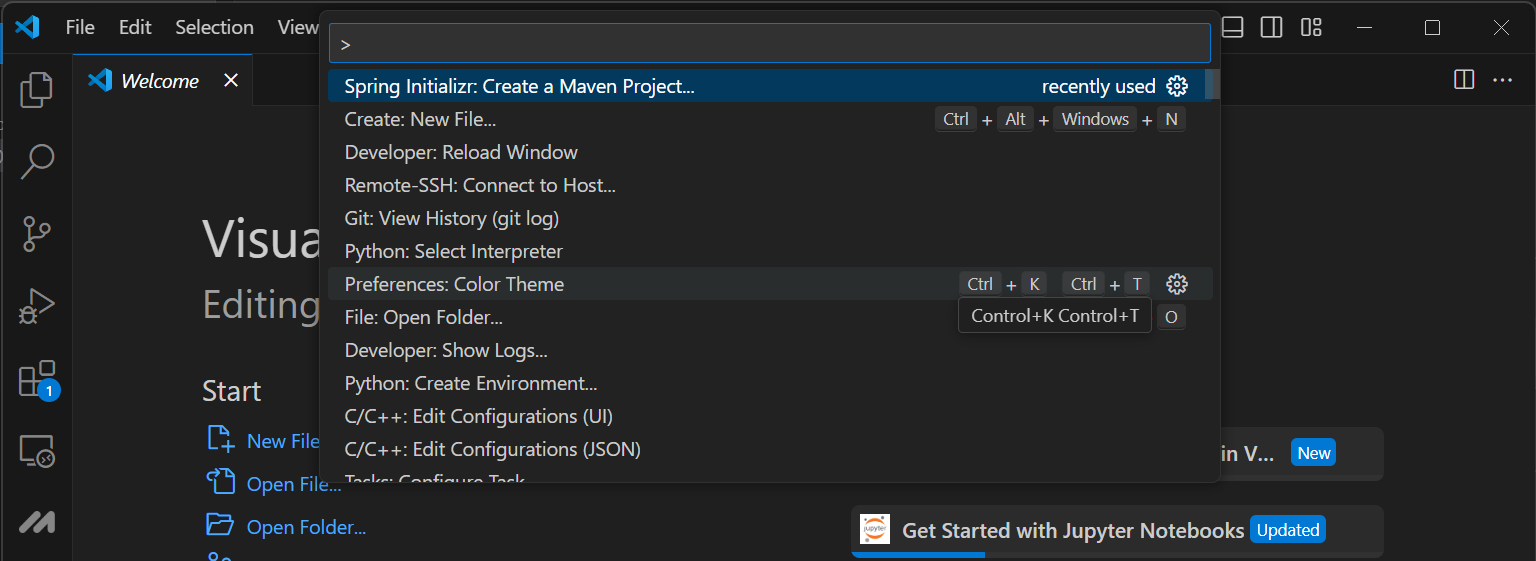Toggle the secondary side bar layout icon
Screen dimensions: 1536x561
tap(1271, 27)
